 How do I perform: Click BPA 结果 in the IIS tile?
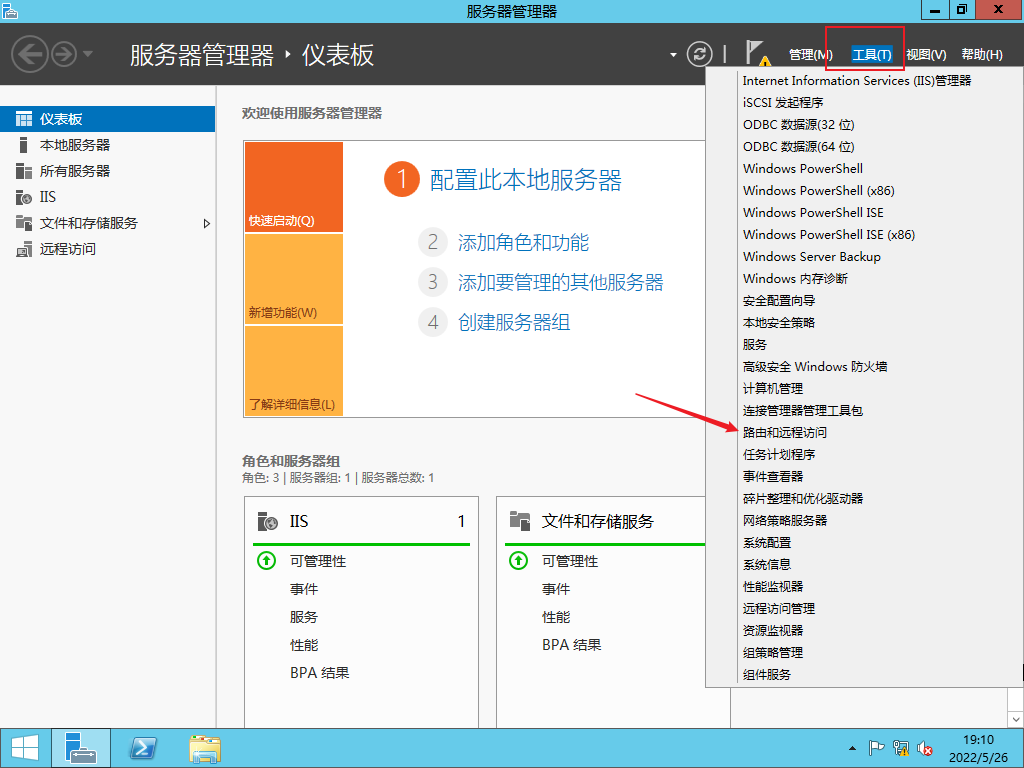click(x=320, y=673)
